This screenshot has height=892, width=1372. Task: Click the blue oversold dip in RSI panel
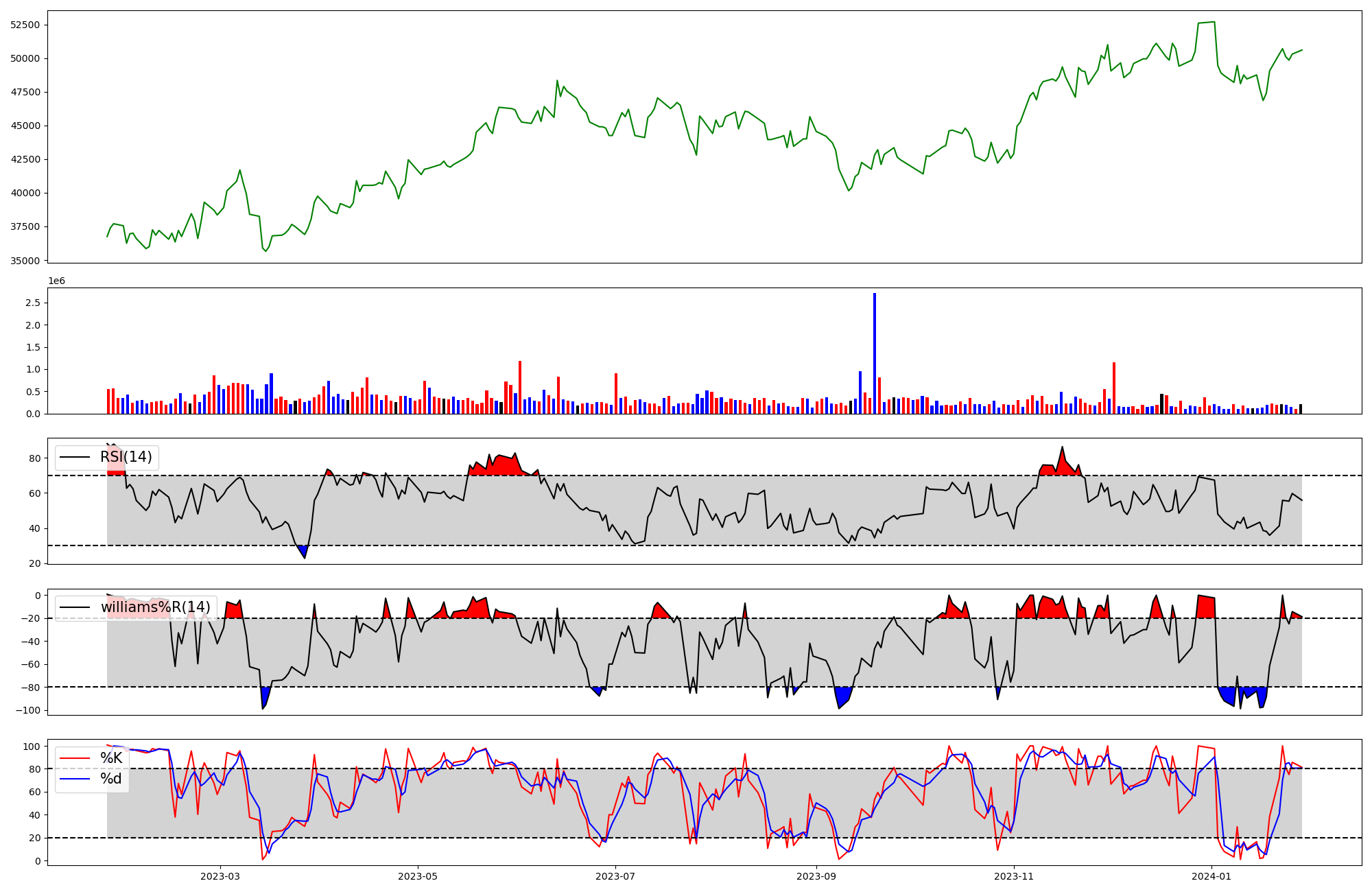tap(303, 550)
